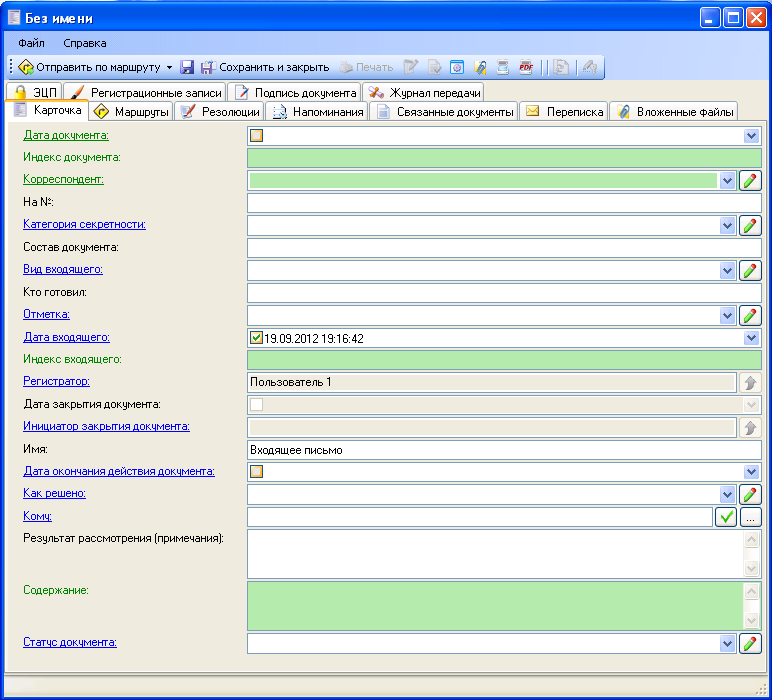The width and height of the screenshot is (772, 700).
Task: Enable the Дата документа checkbox
Action: tap(257, 136)
